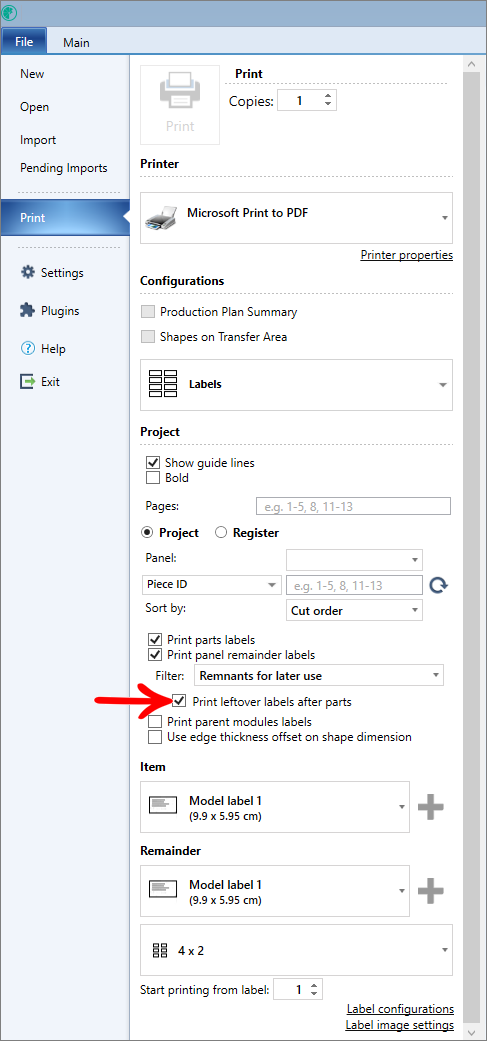Enable the Bold checkbox

click(153, 478)
